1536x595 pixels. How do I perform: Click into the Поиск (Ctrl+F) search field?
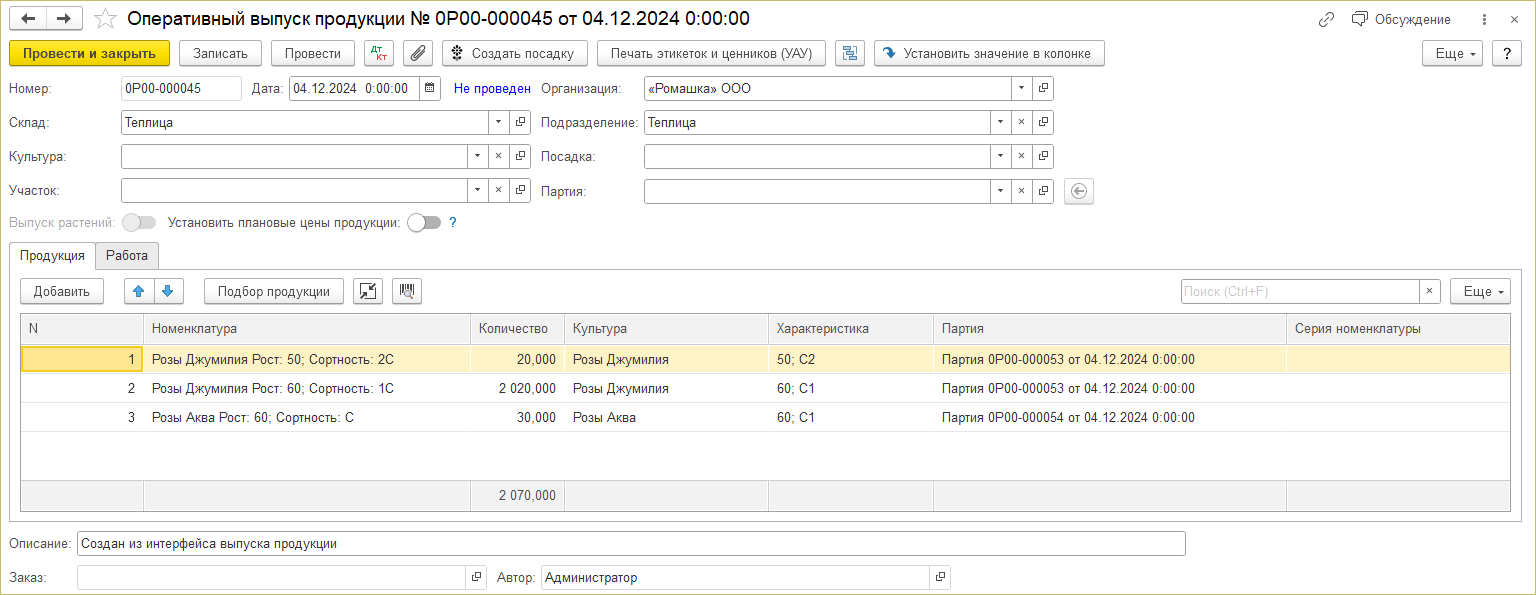[1299, 291]
